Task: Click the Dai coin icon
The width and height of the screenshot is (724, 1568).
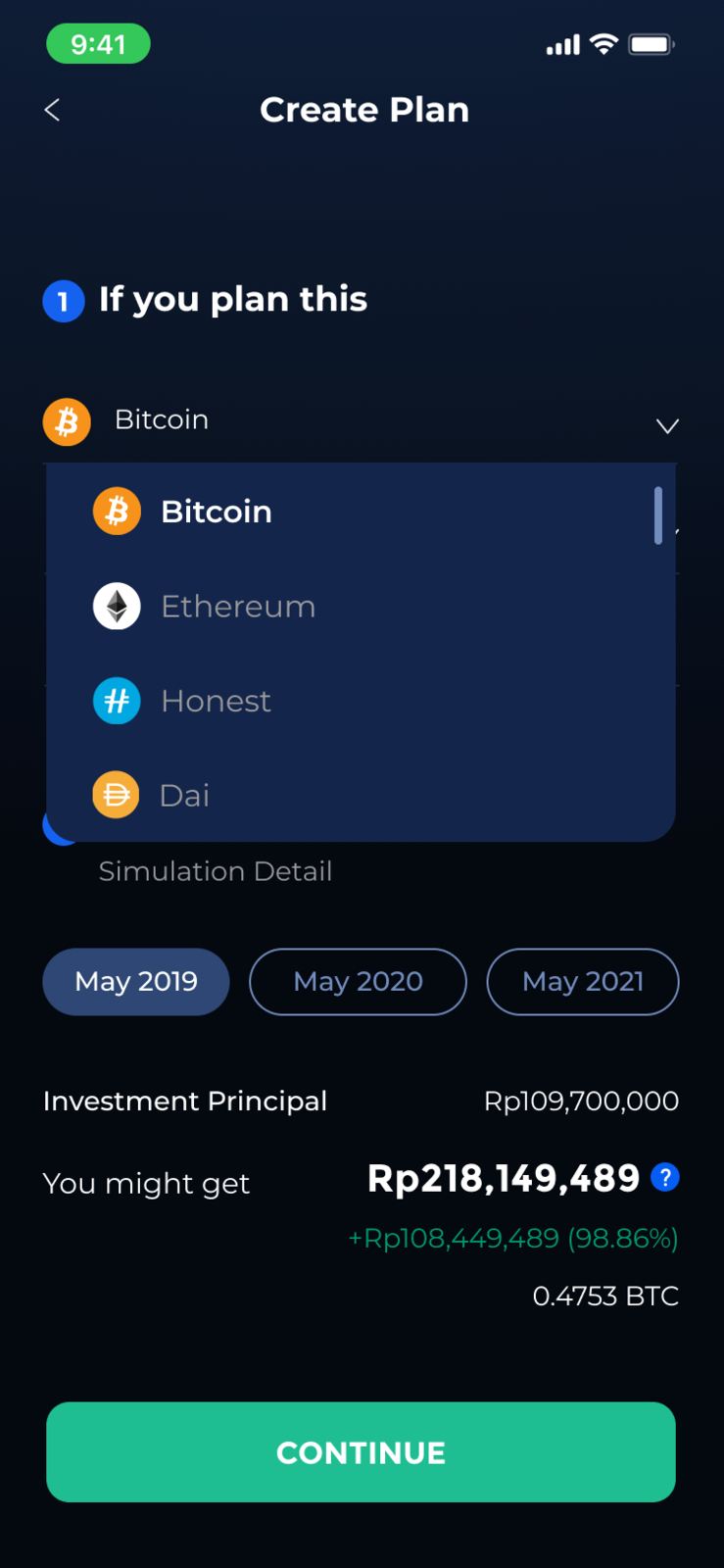Action: pos(117,795)
